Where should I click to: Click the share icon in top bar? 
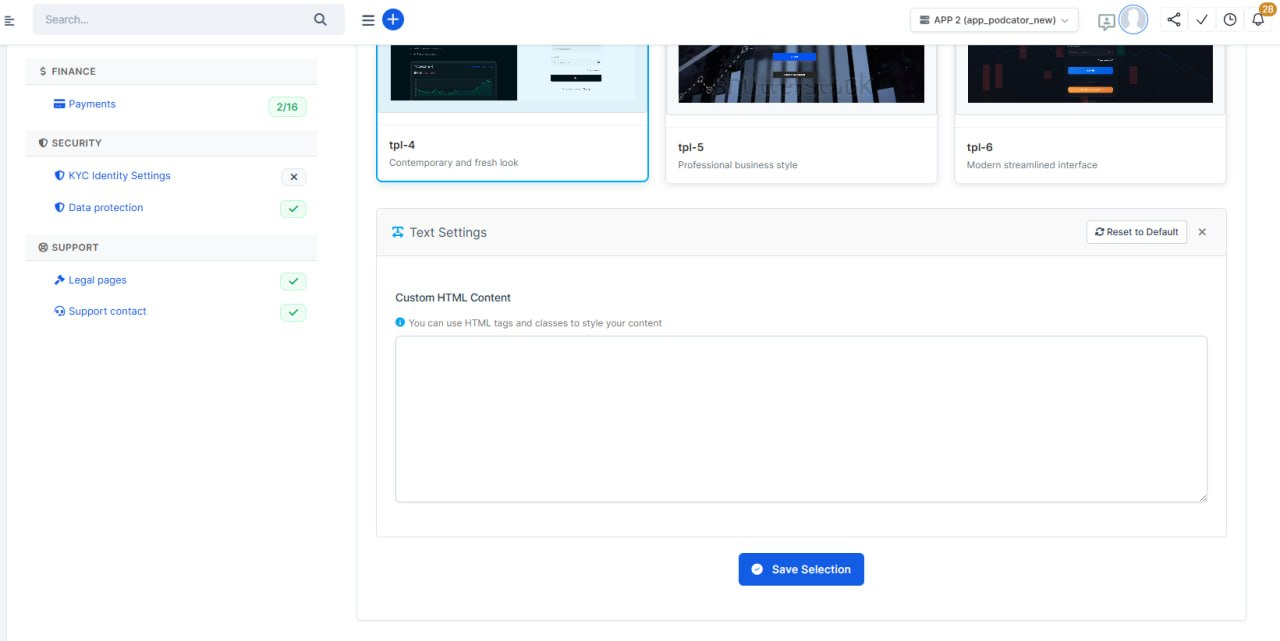click(1174, 20)
